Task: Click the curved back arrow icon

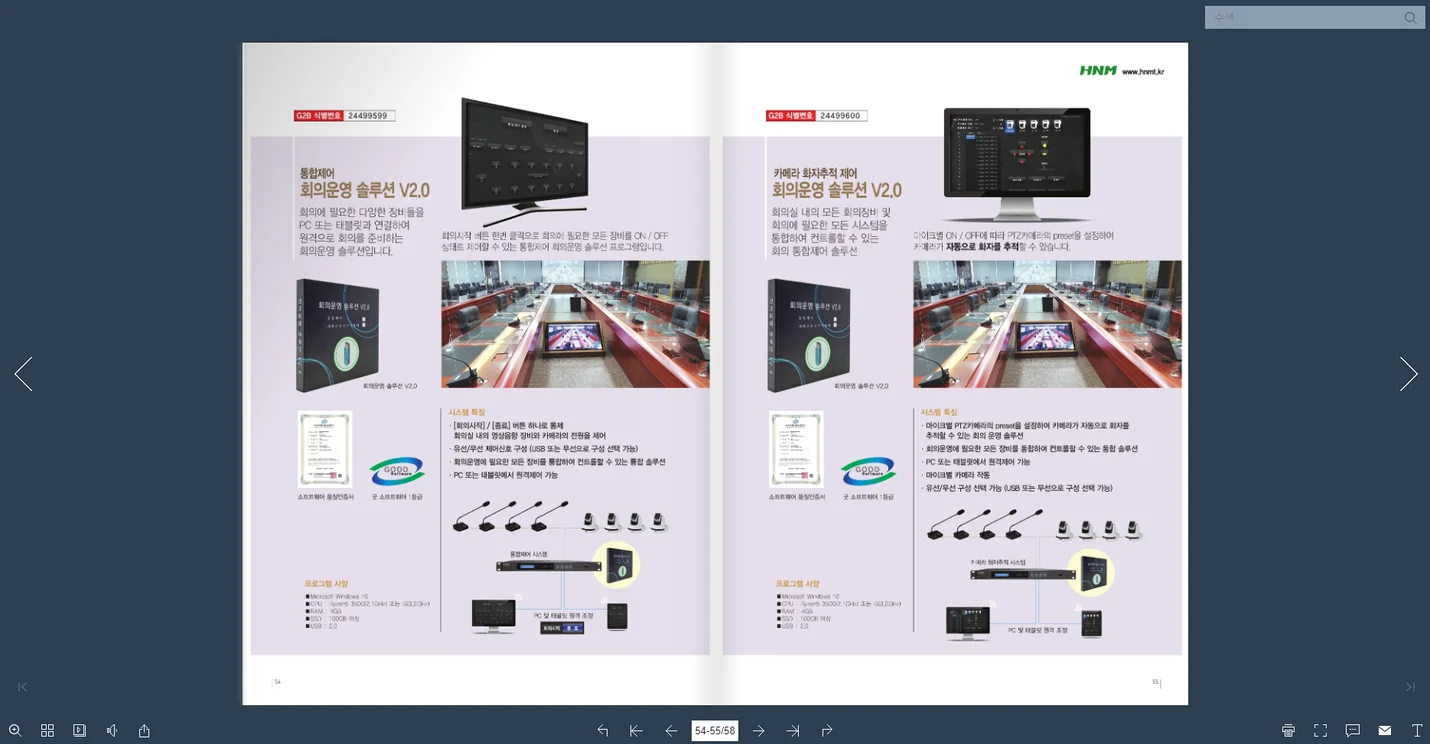Action: click(603, 731)
